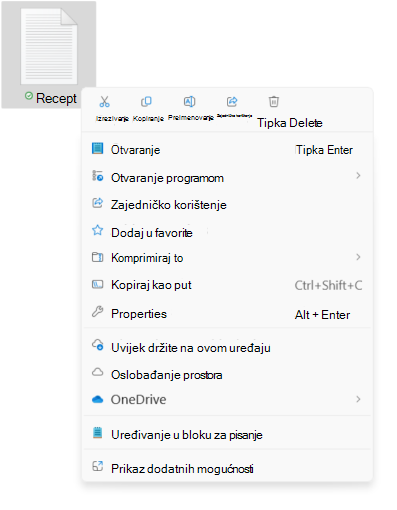The width and height of the screenshot is (397, 510).
Task: Click the star icon beside Dodaj u favorite
Action: tap(97, 230)
